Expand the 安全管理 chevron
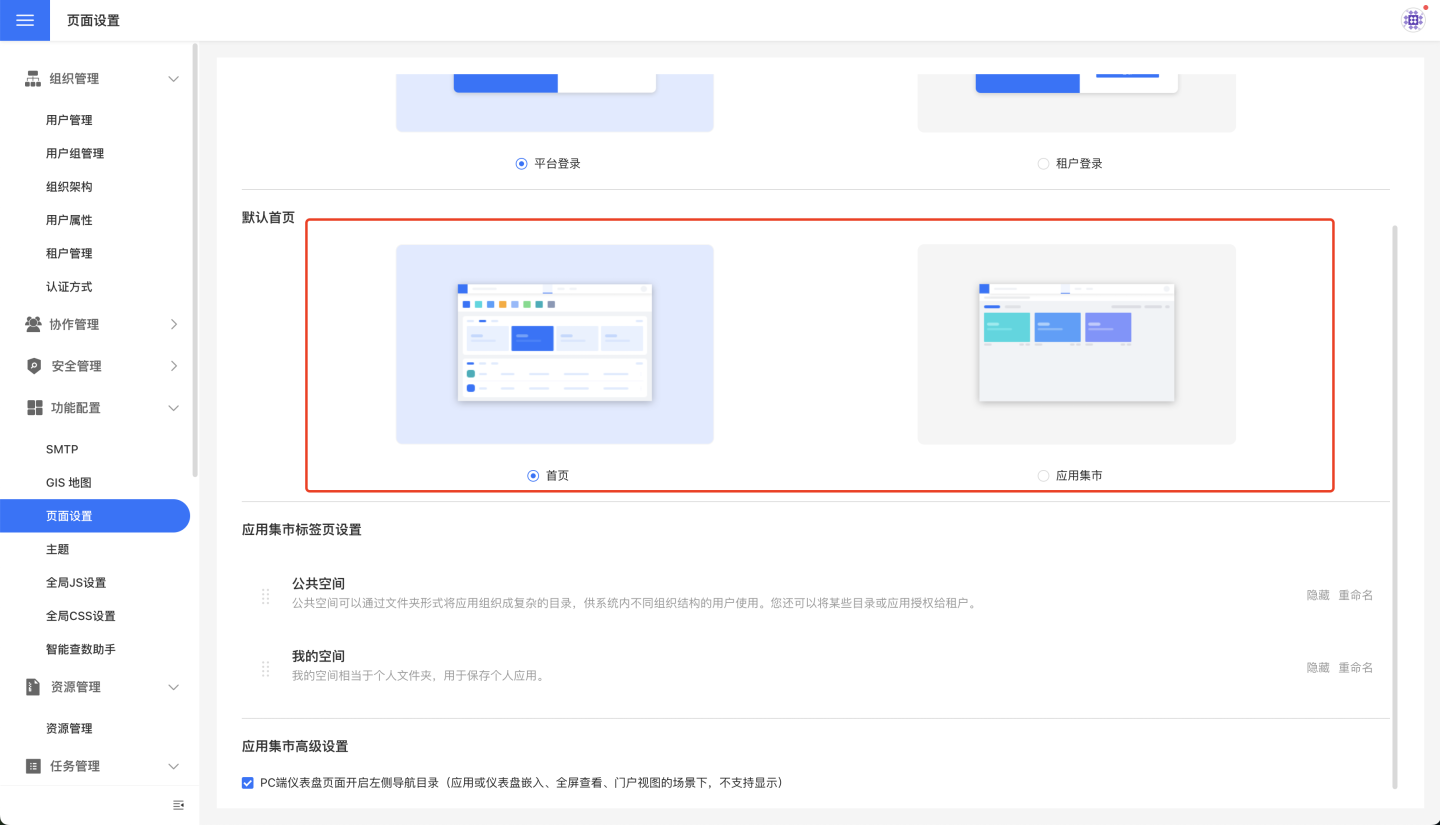Screen dimensions: 1440x825 click(x=174, y=366)
